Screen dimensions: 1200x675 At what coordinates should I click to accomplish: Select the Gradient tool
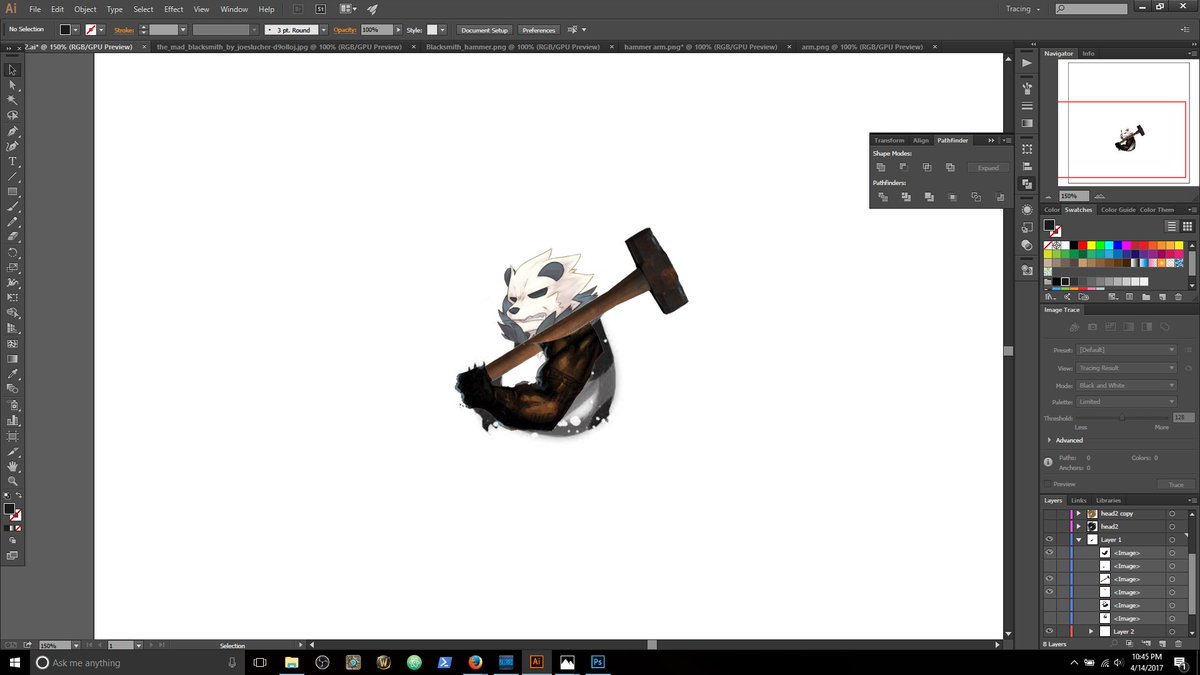click(12, 358)
